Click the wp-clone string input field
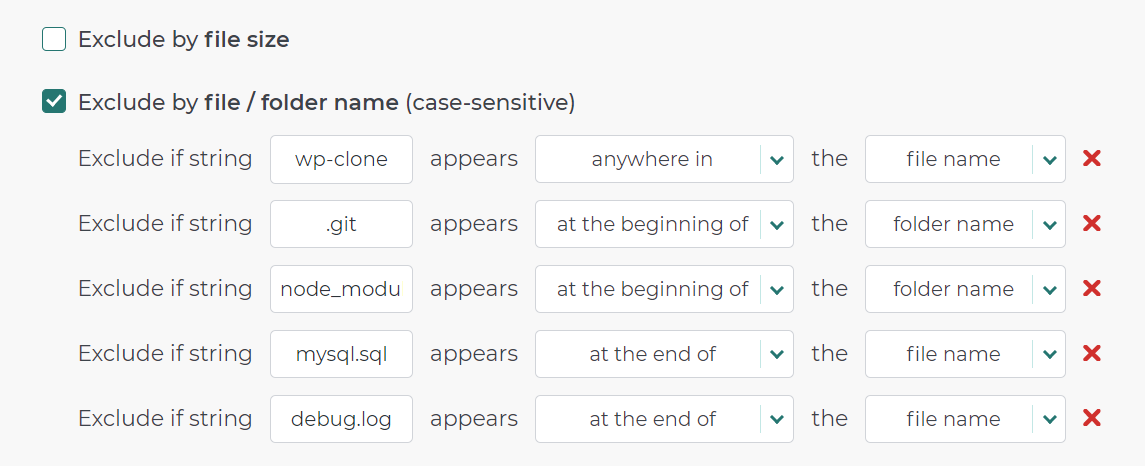Viewport: 1145px width, 466px height. point(341,158)
